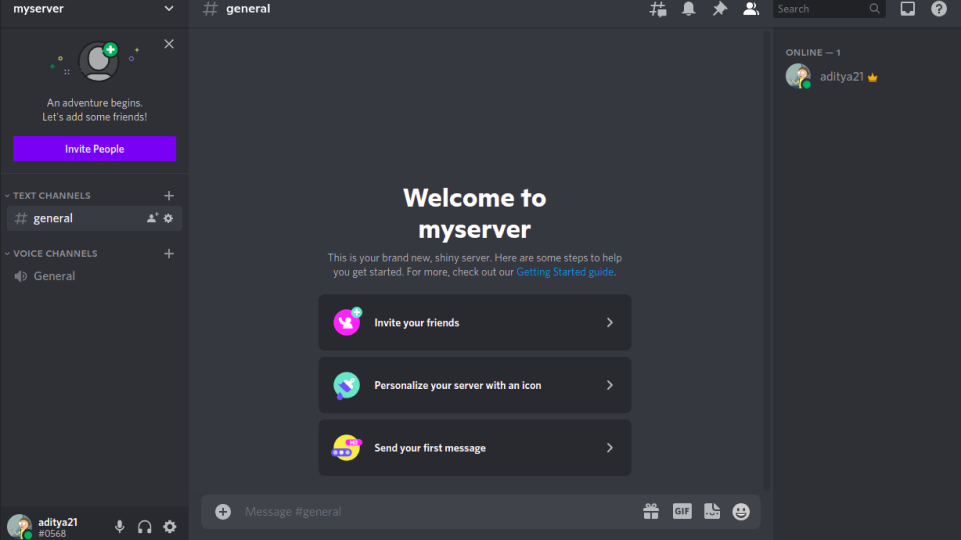Open User Settings gear
This screenshot has width=961, height=540.
tap(170, 527)
